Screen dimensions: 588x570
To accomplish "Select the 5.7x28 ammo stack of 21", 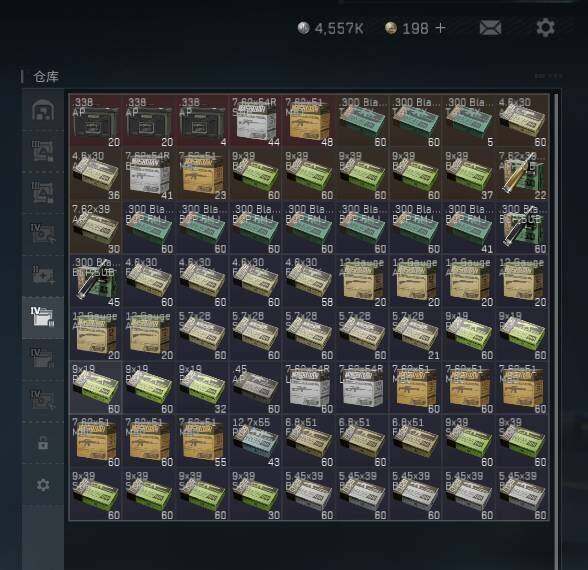I will pos(416,334).
